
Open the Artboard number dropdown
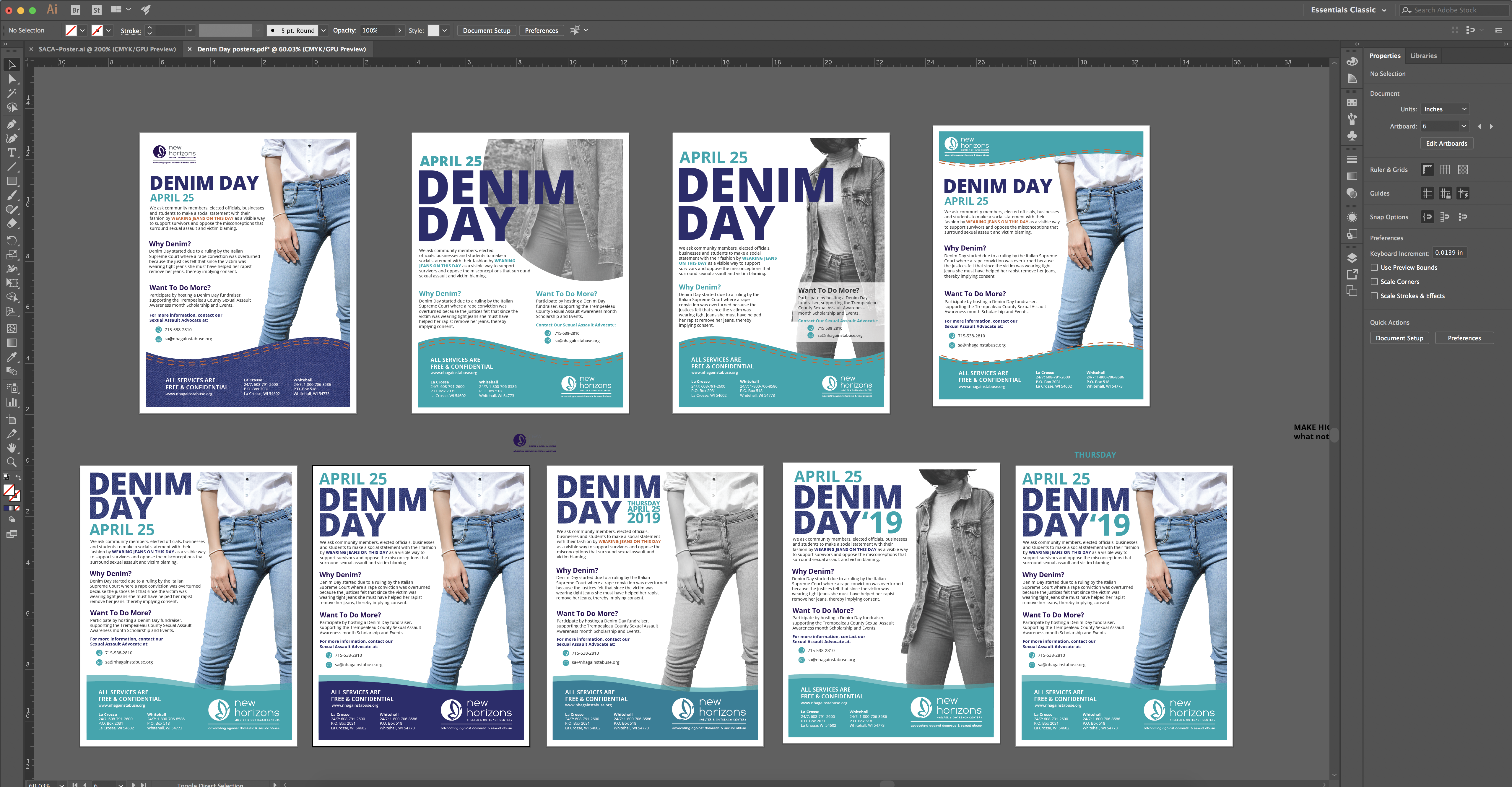(x=1463, y=126)
